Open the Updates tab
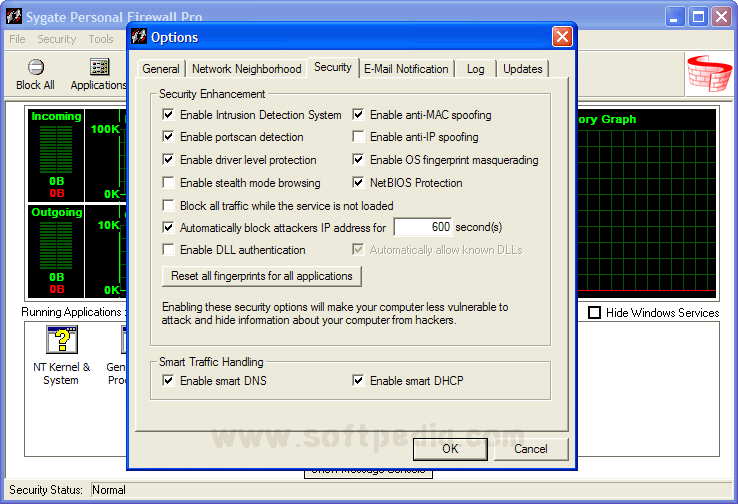This screenshot has height=504, width=738. [522, 69]
